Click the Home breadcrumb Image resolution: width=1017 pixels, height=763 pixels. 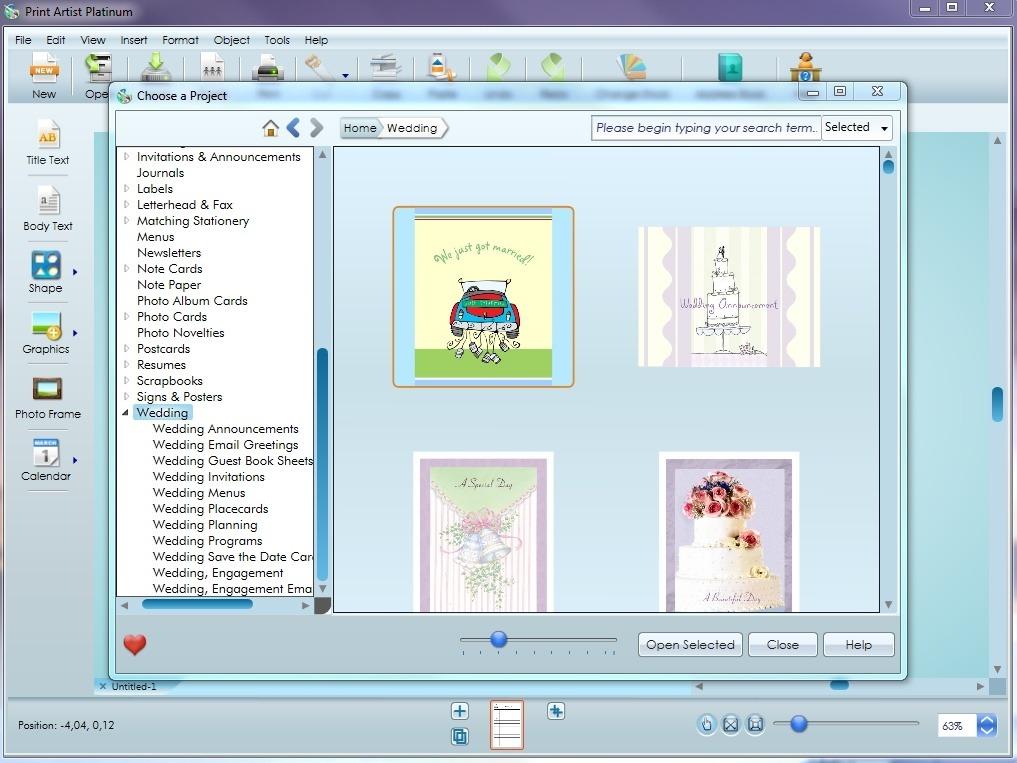tap(360, 128)
